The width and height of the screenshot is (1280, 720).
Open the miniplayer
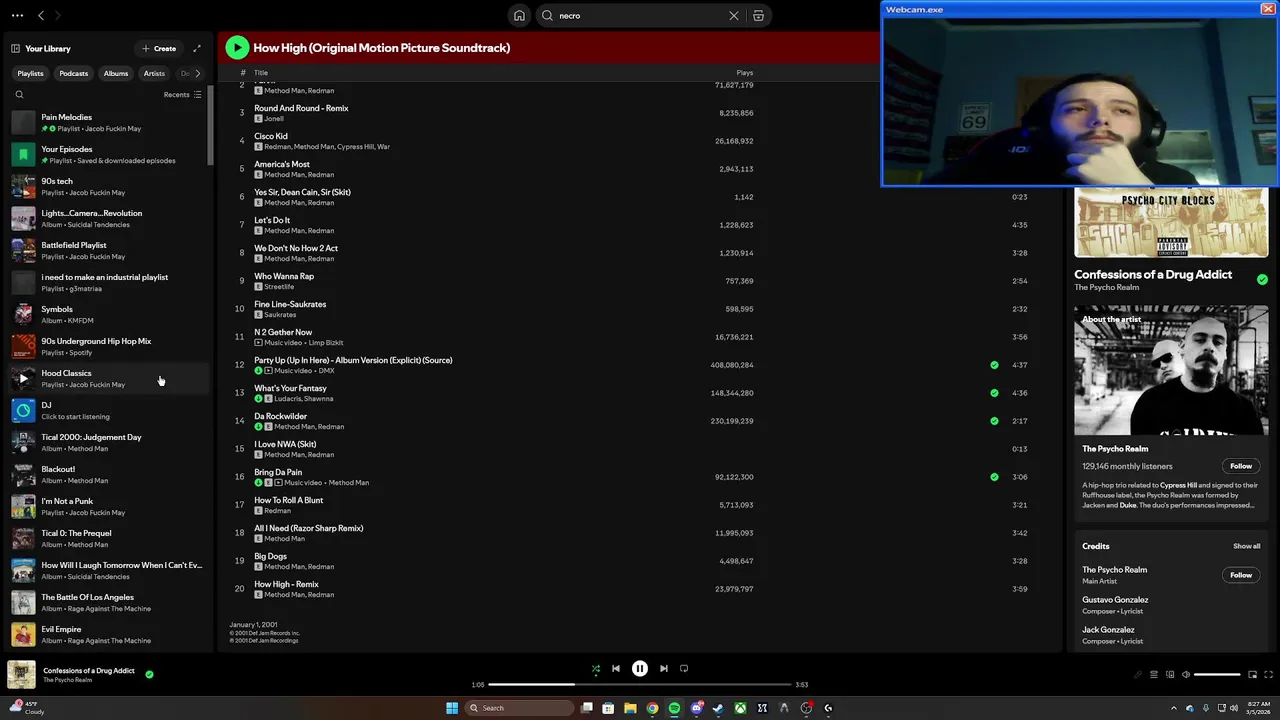click(x=1252, y=675)
